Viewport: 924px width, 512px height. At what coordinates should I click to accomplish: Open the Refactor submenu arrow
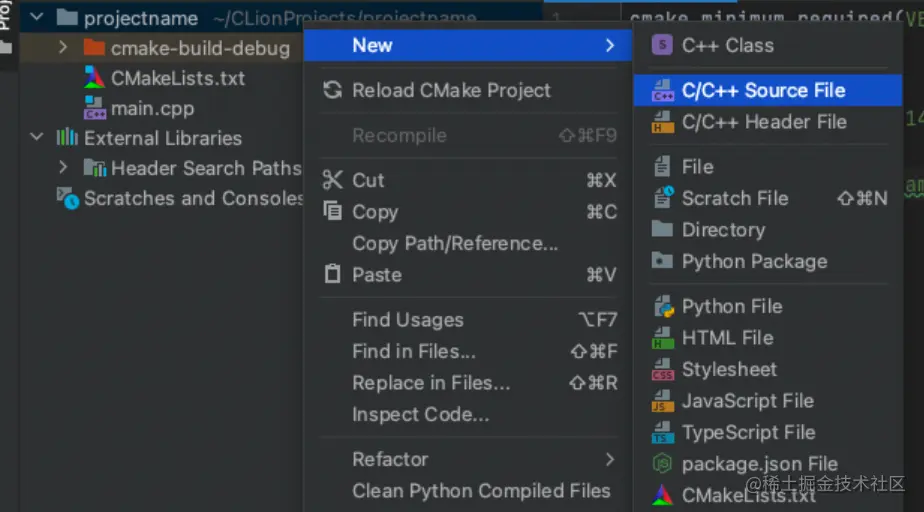click(x=610, y=459)
